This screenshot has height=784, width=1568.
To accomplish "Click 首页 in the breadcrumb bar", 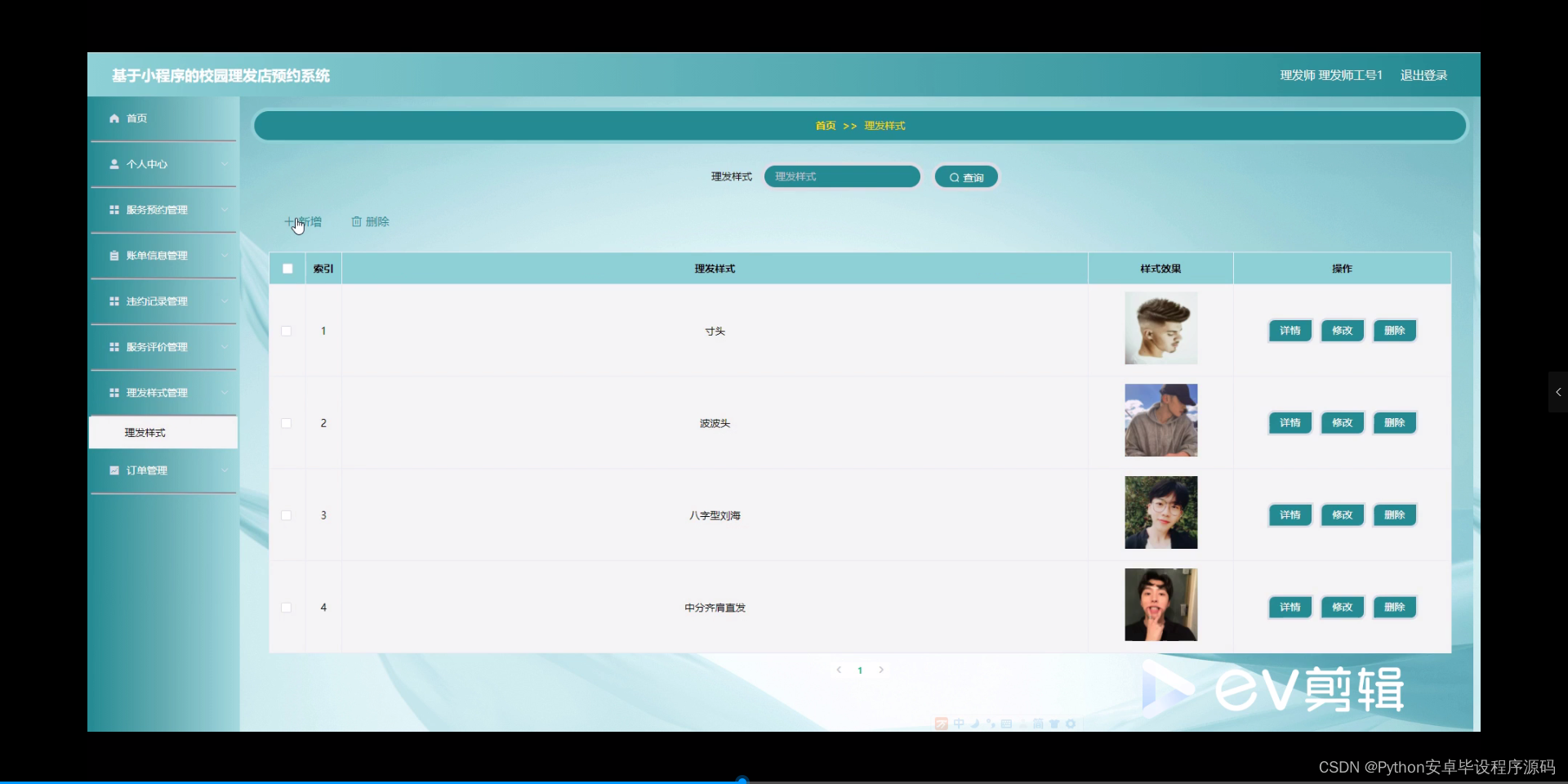I will click(826, 126).
